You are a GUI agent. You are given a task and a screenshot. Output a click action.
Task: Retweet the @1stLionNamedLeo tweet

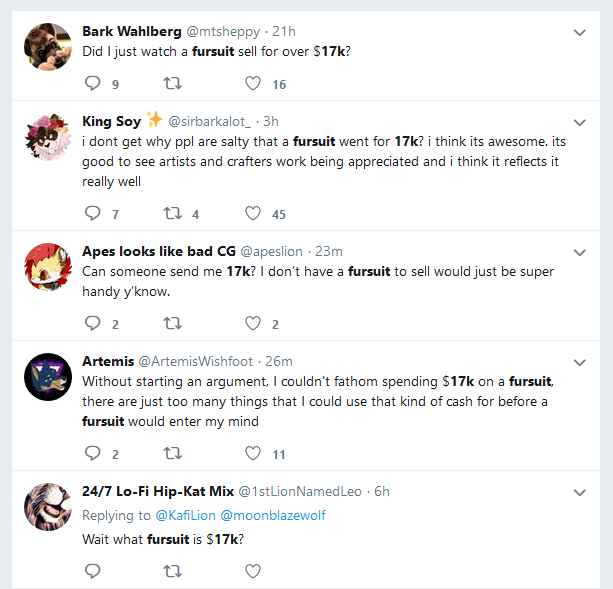(172, 571)
